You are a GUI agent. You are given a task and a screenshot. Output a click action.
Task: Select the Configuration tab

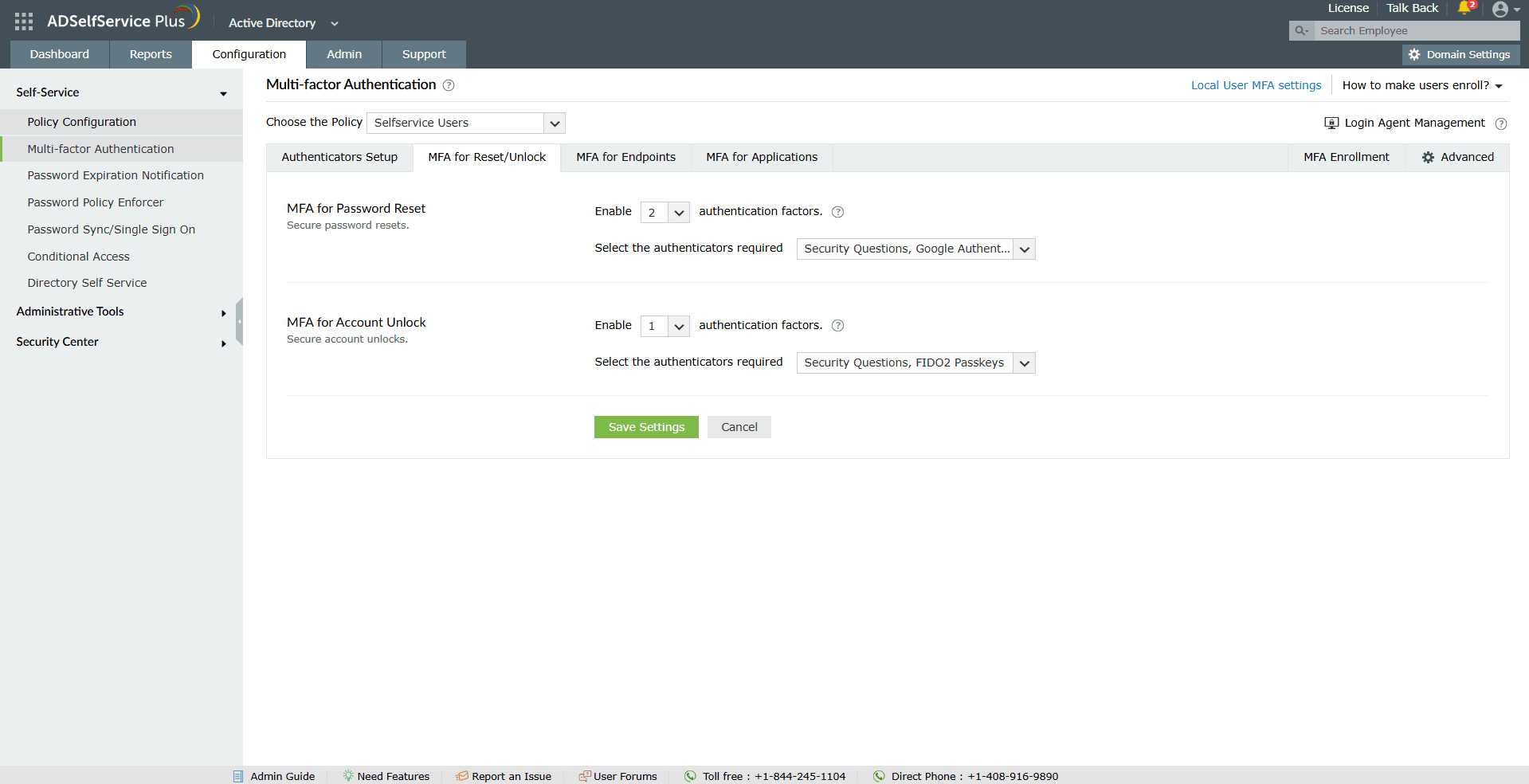tap(249, 54)
